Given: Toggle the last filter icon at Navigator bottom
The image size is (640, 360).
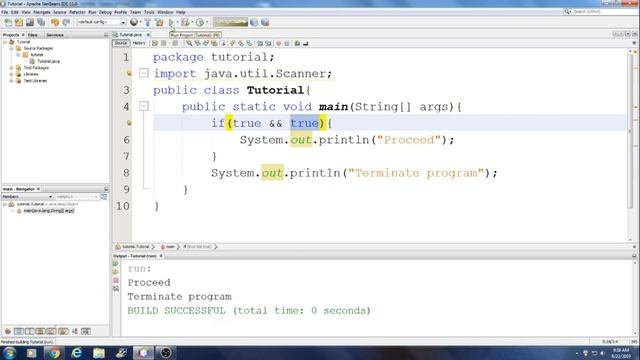Looking at the screenshot, I should (86, 331).
